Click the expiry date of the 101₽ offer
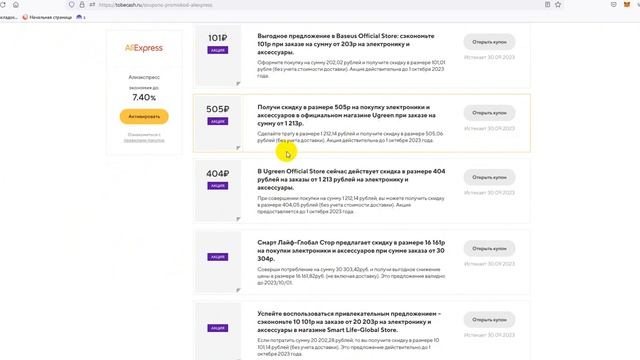This screenshot has width=640, height=360. pos(489,58)
